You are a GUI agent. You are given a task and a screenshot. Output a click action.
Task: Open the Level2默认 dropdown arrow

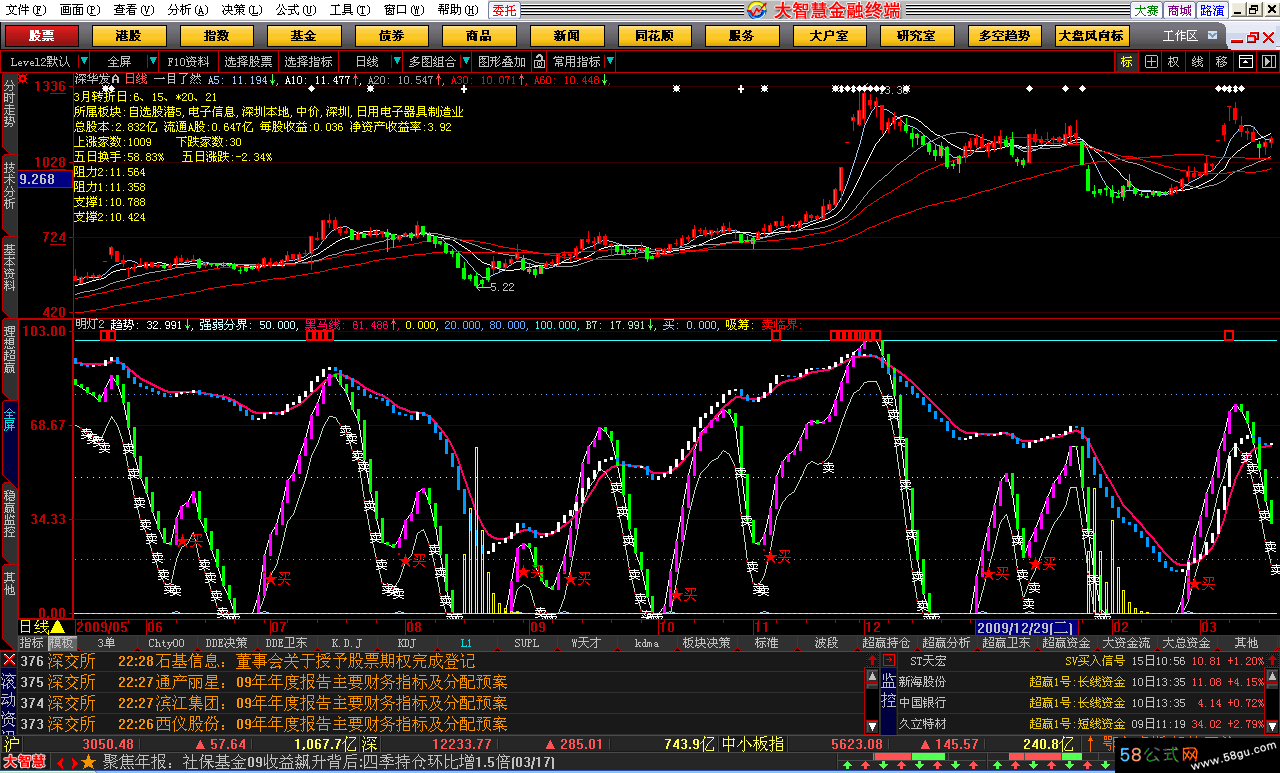(83, 61)
